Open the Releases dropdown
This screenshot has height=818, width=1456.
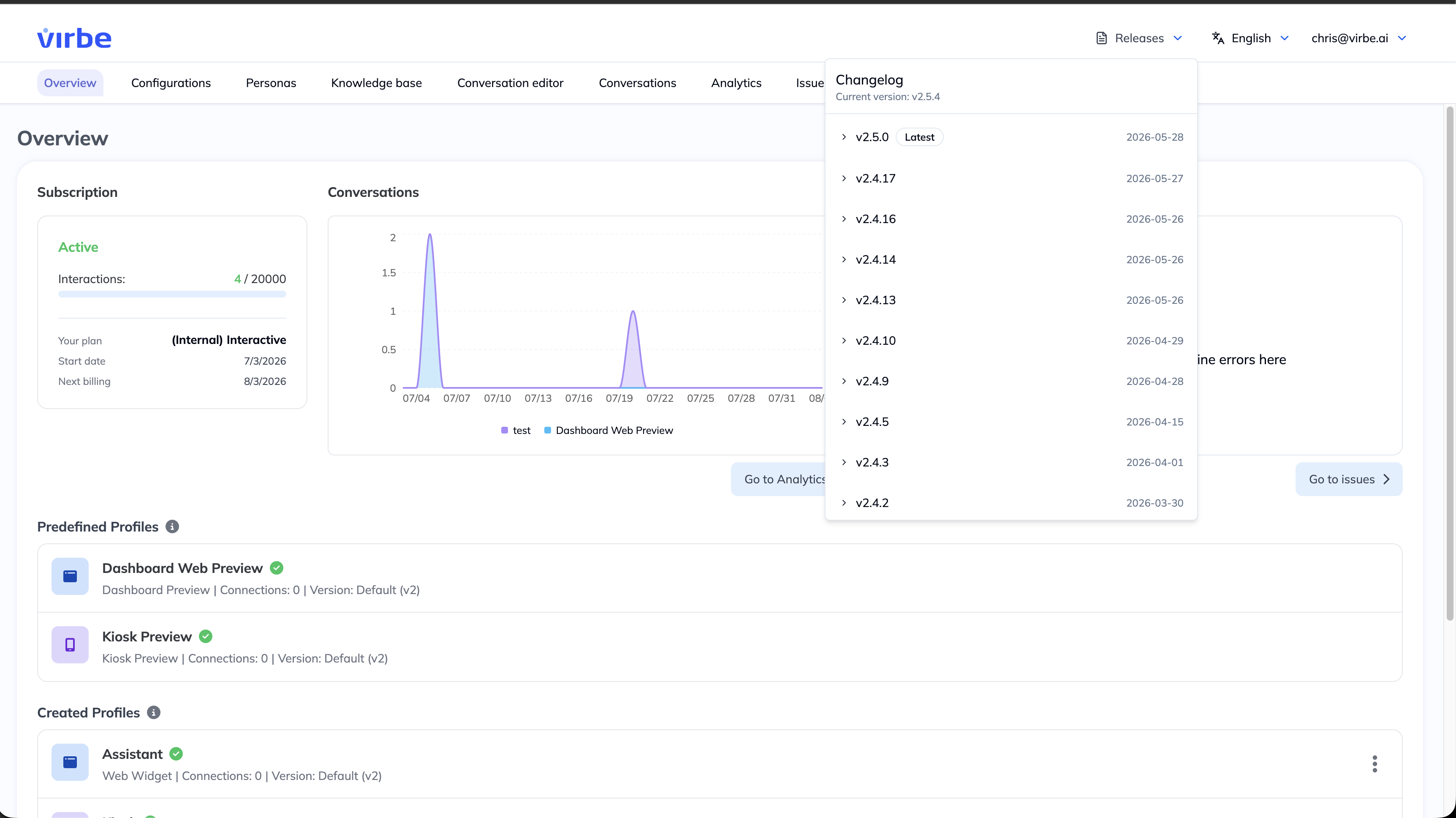click(x=1139, y=38)
